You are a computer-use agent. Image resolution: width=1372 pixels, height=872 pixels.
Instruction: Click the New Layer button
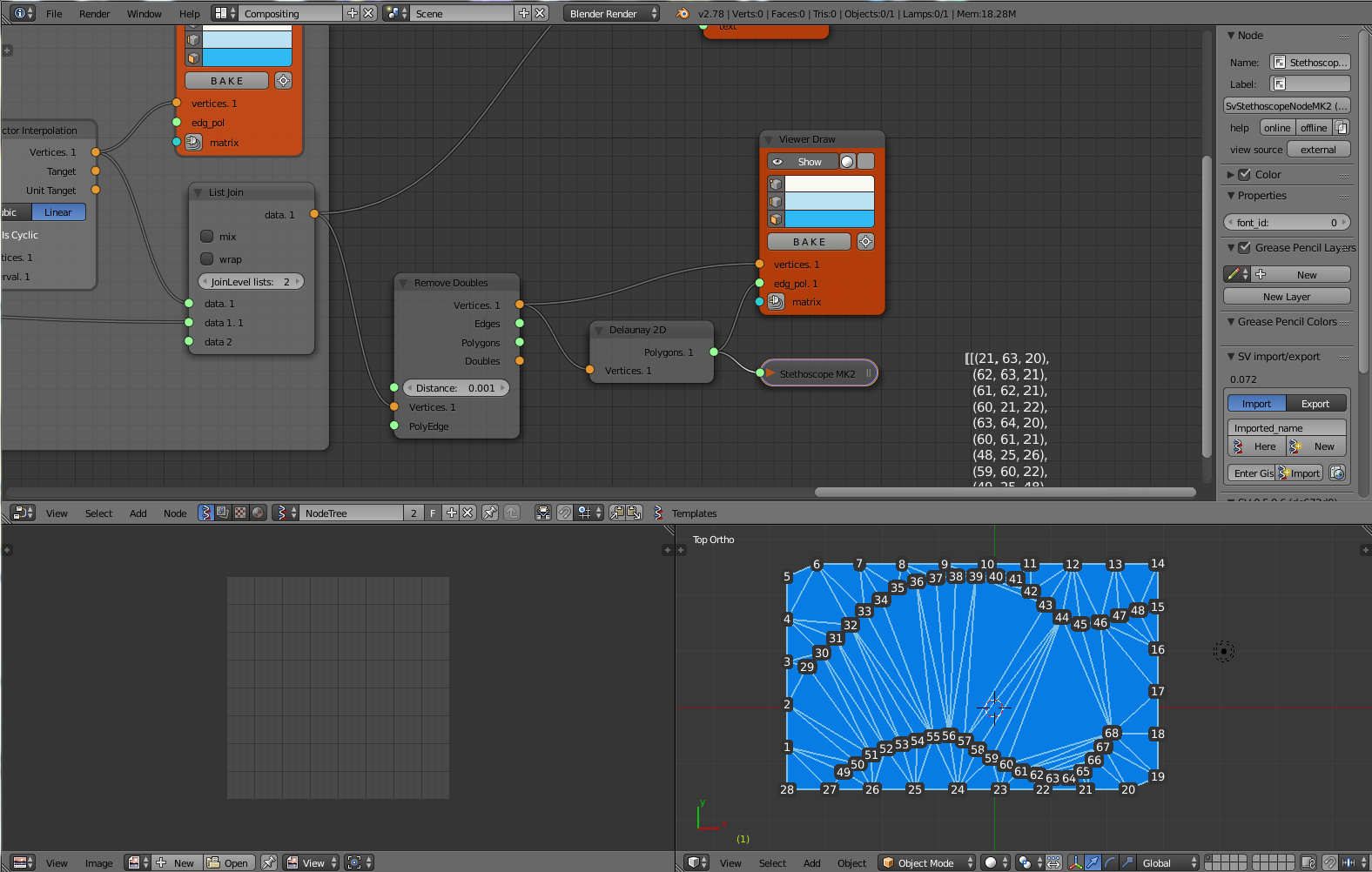click(1287, 297)
